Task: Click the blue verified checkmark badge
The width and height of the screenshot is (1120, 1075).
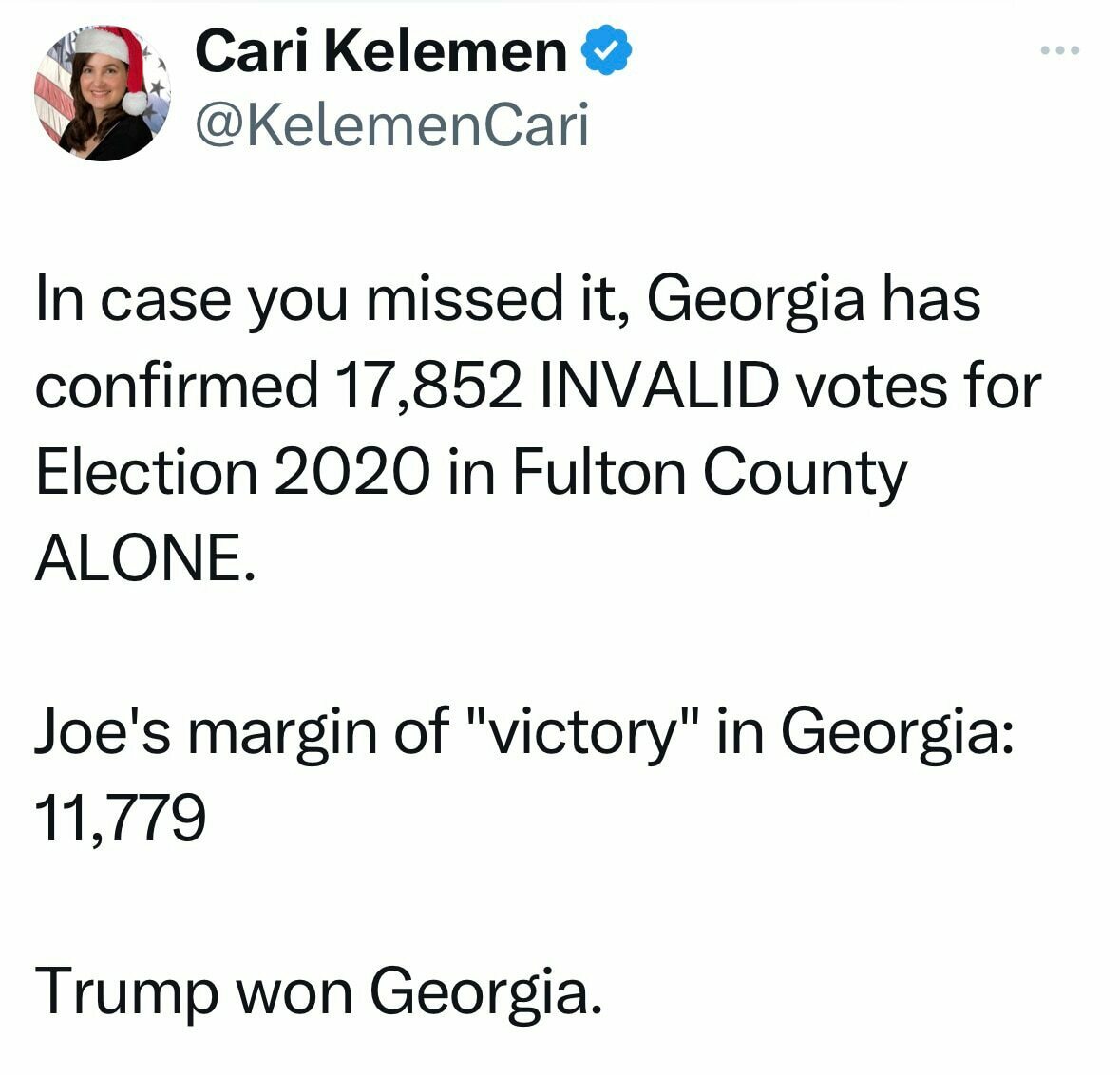Action: [x=607, y=50]
